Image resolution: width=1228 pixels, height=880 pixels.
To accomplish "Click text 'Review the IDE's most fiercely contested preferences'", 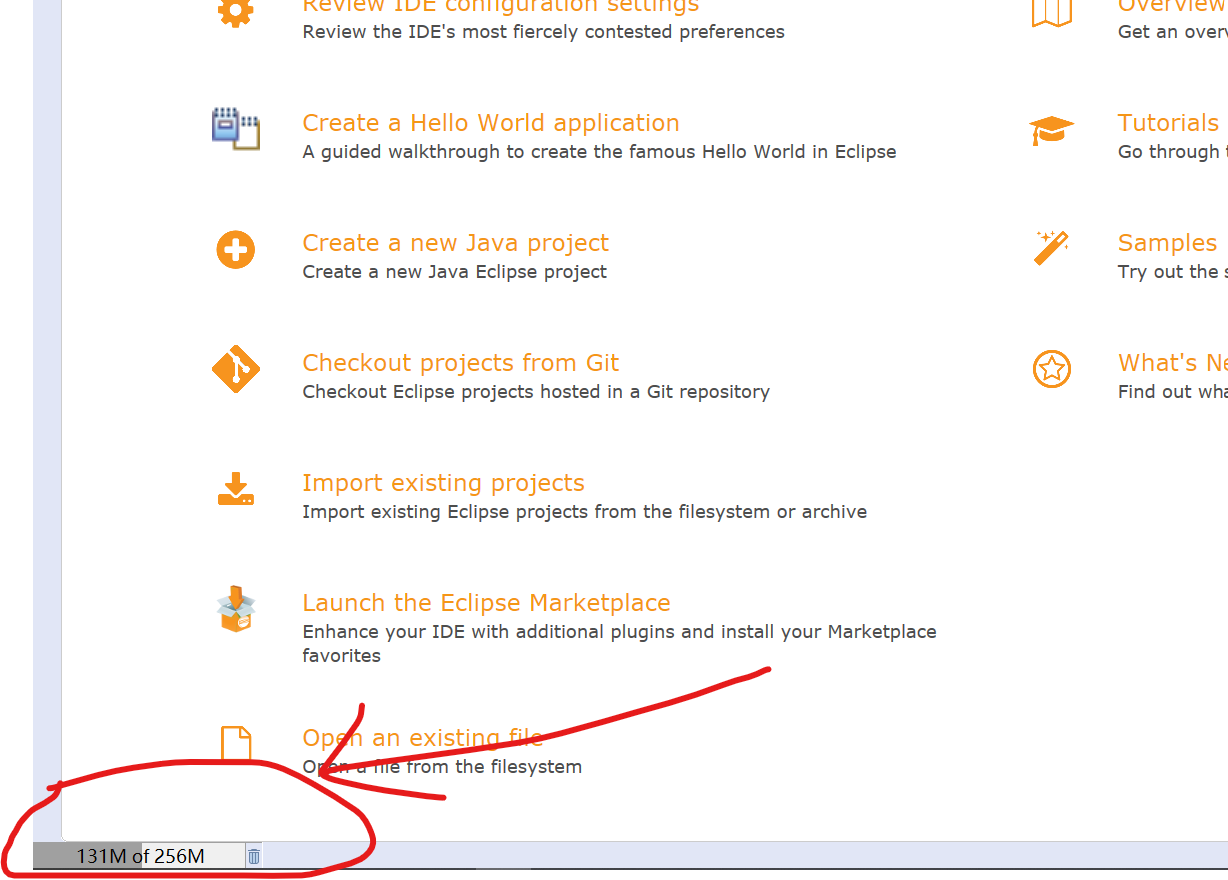I will click(x=543, y=32).
